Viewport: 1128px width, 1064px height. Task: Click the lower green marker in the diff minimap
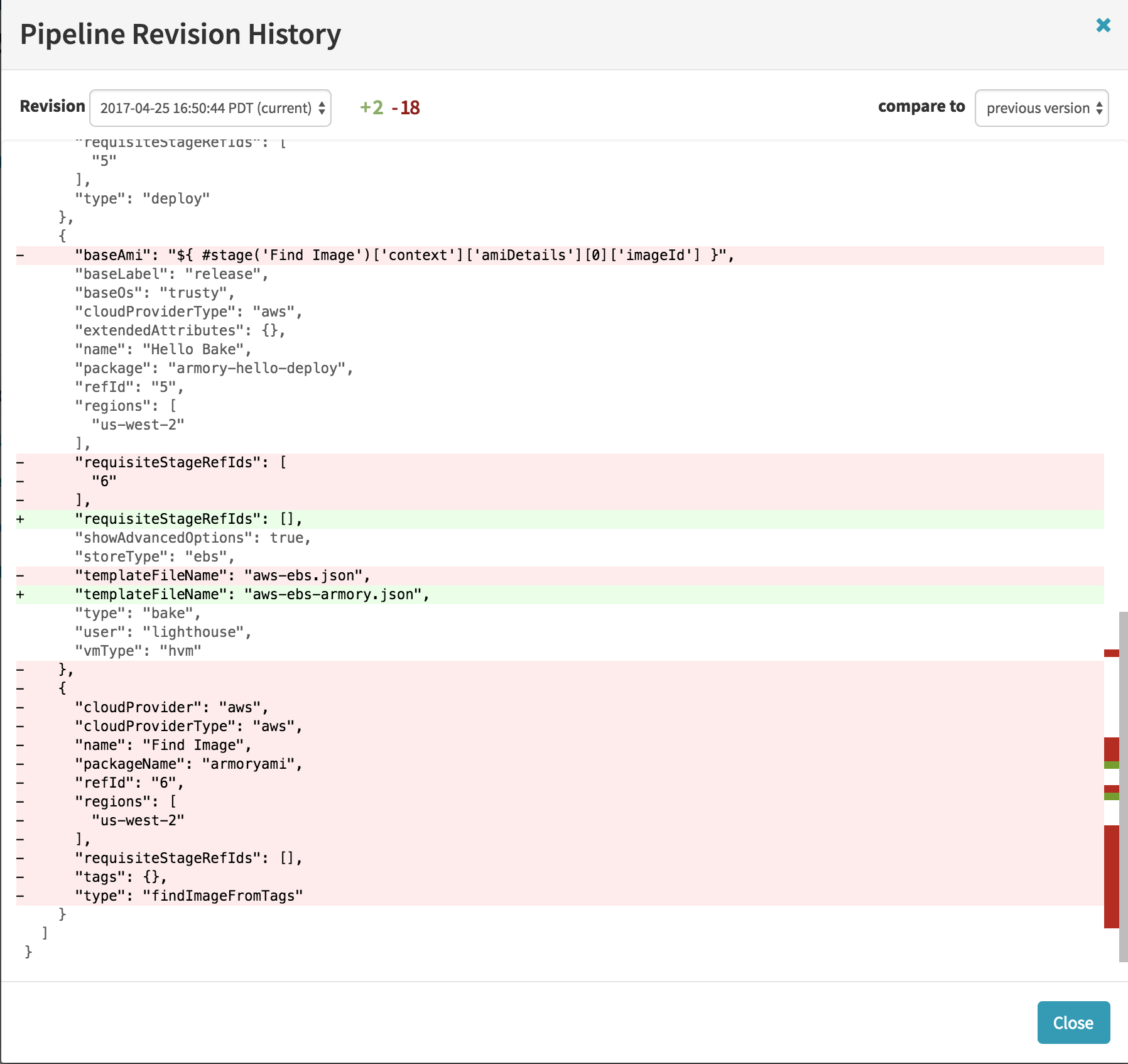[x=1111, y=796]
